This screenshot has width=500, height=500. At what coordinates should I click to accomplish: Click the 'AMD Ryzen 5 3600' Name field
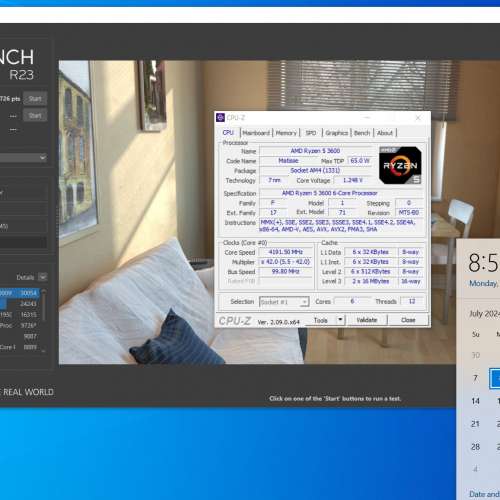click(315, 151)
